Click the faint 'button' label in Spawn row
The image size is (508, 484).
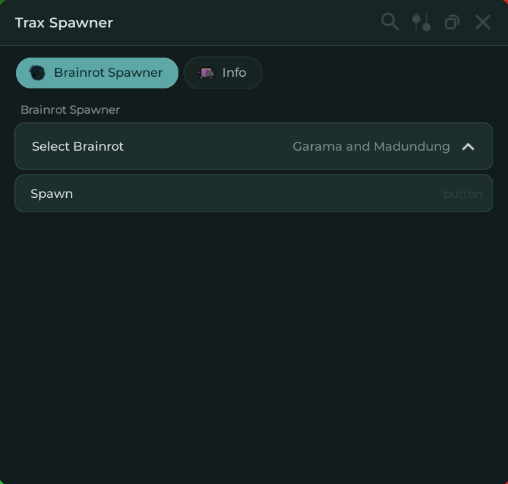point(463,194)
